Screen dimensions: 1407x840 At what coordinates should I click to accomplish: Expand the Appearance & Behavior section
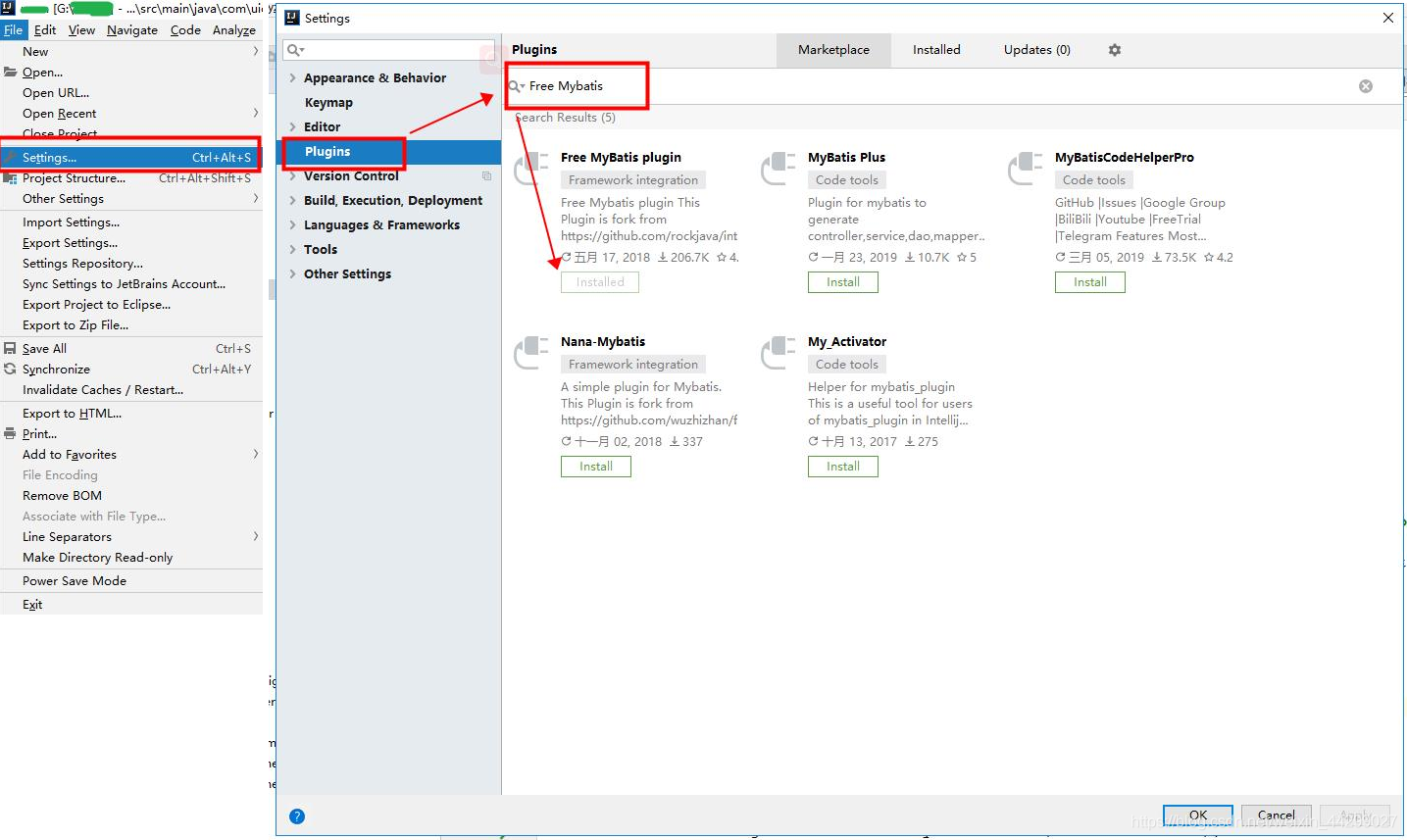coord(290,77)
